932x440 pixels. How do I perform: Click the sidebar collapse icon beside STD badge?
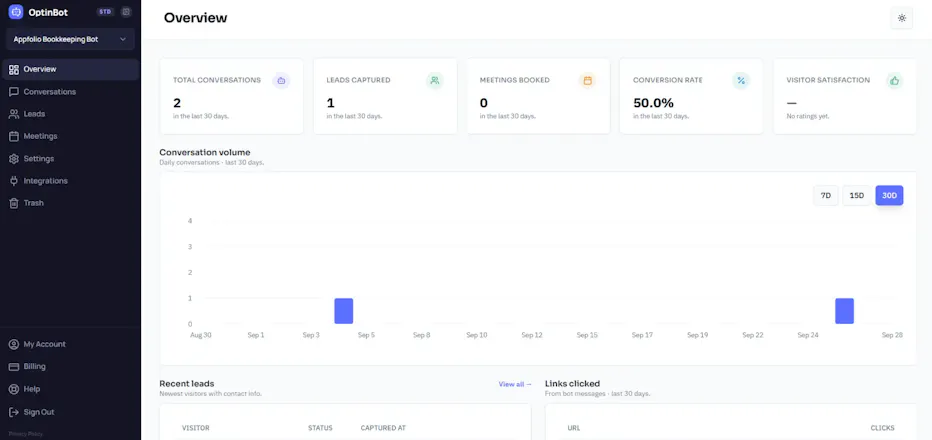point(125,12)
